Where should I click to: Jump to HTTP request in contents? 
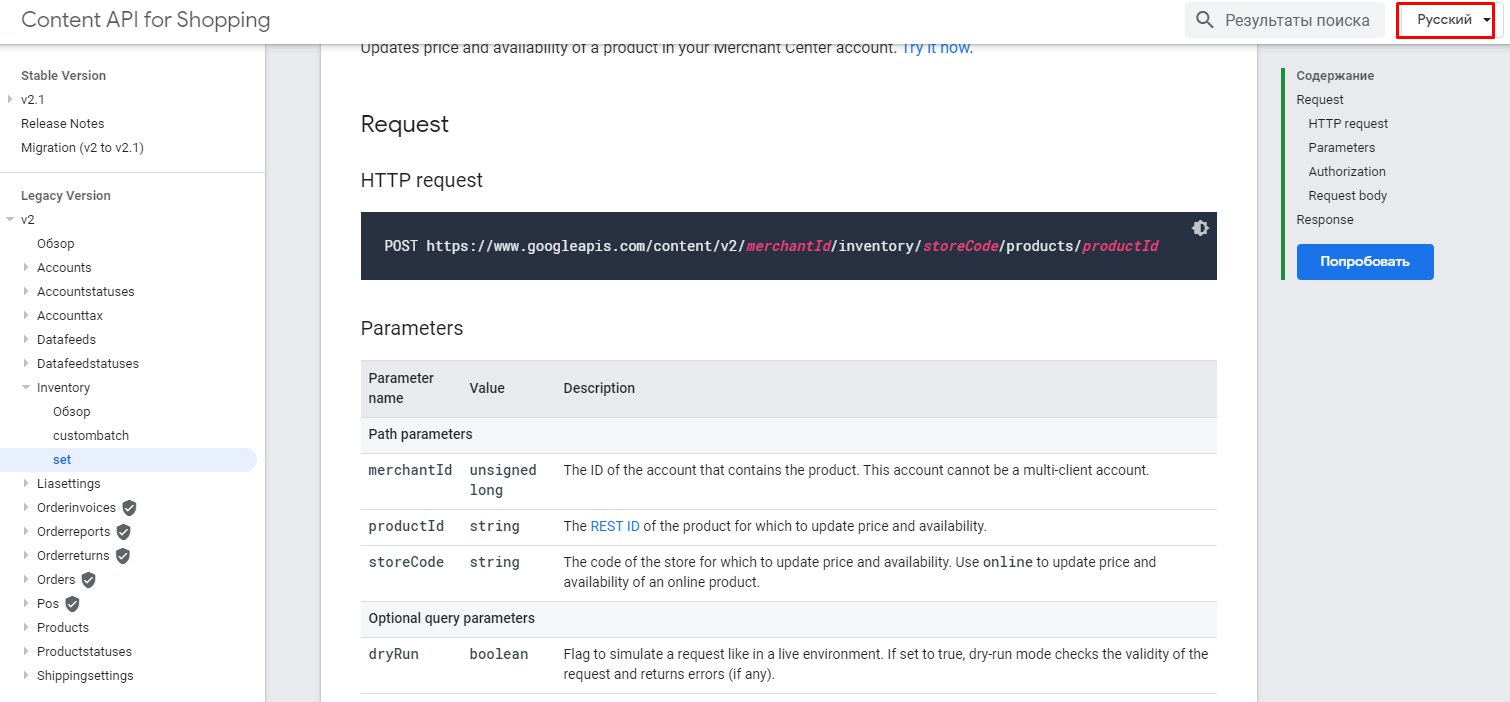tap(1348, 124)
